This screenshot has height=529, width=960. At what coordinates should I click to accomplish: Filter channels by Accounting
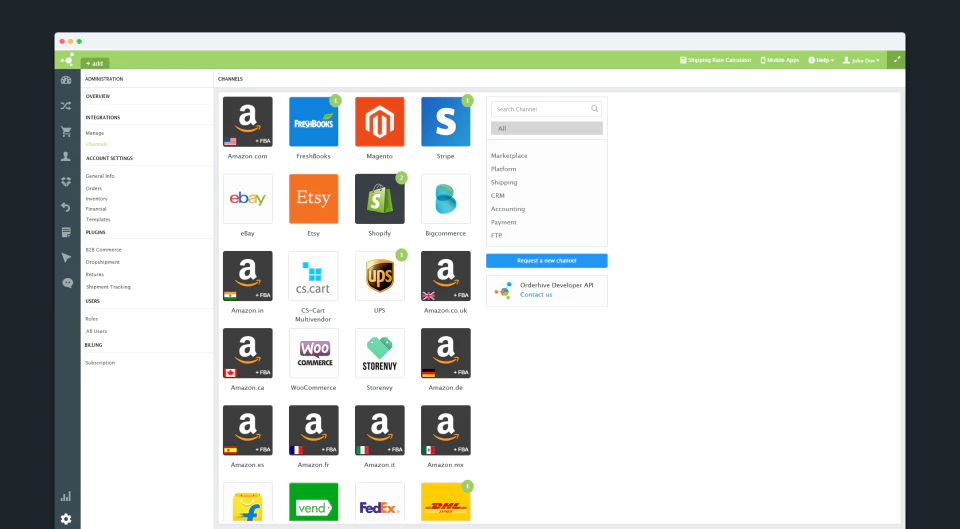pyautogui.click(x=508, y=209)
